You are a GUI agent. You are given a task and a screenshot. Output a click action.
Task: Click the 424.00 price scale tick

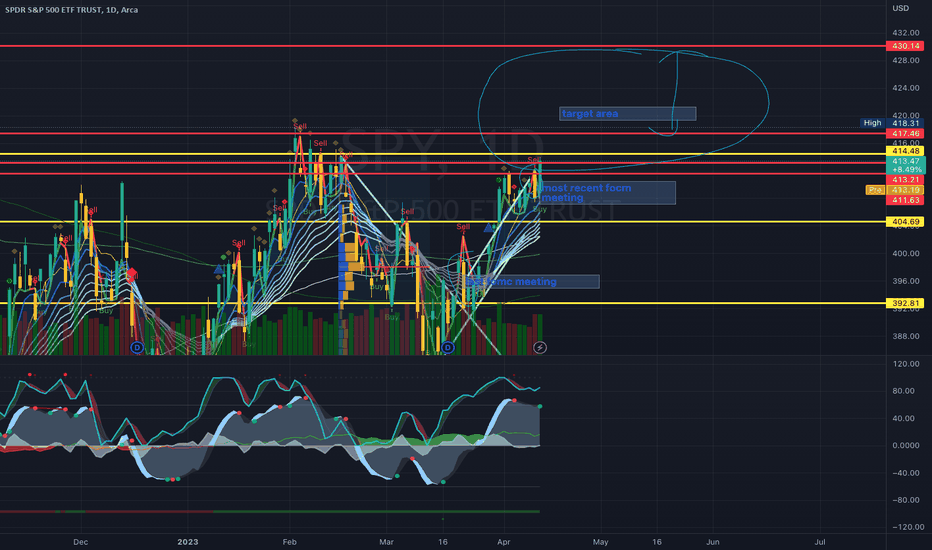(905, 88)
